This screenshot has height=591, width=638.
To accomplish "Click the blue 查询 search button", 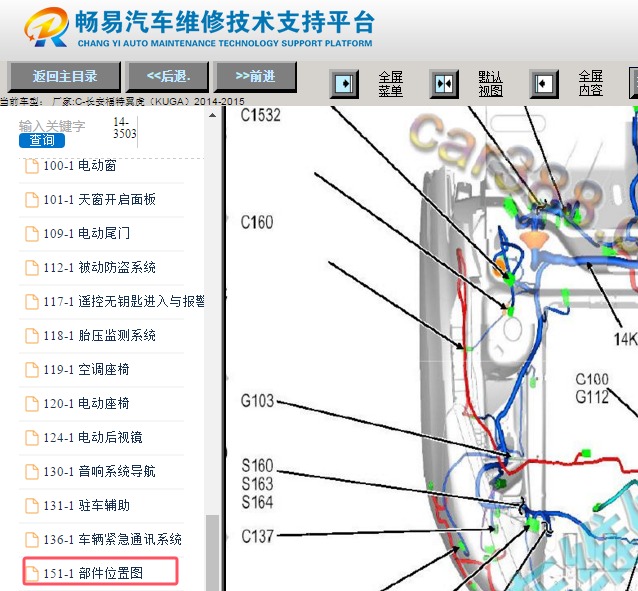I will pos(42,140).
